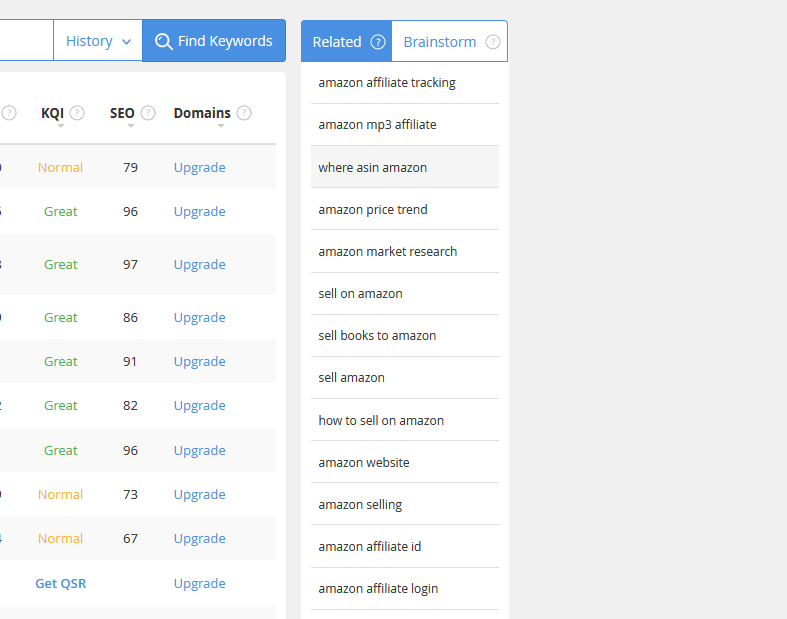Click the magnifier icon in Find Keywords
The height and width of the screenshot is (619, 787).
163,41
